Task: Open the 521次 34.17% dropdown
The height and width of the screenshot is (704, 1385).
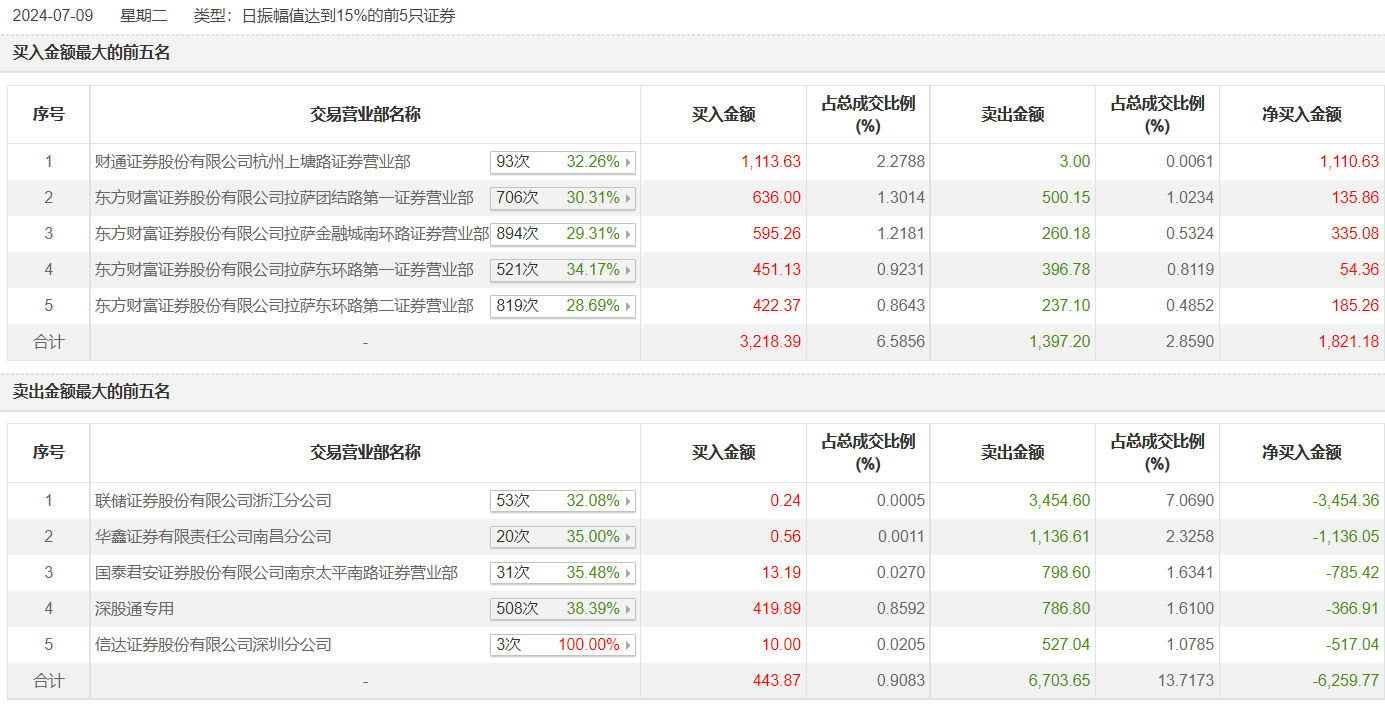Action: point(563,270)
